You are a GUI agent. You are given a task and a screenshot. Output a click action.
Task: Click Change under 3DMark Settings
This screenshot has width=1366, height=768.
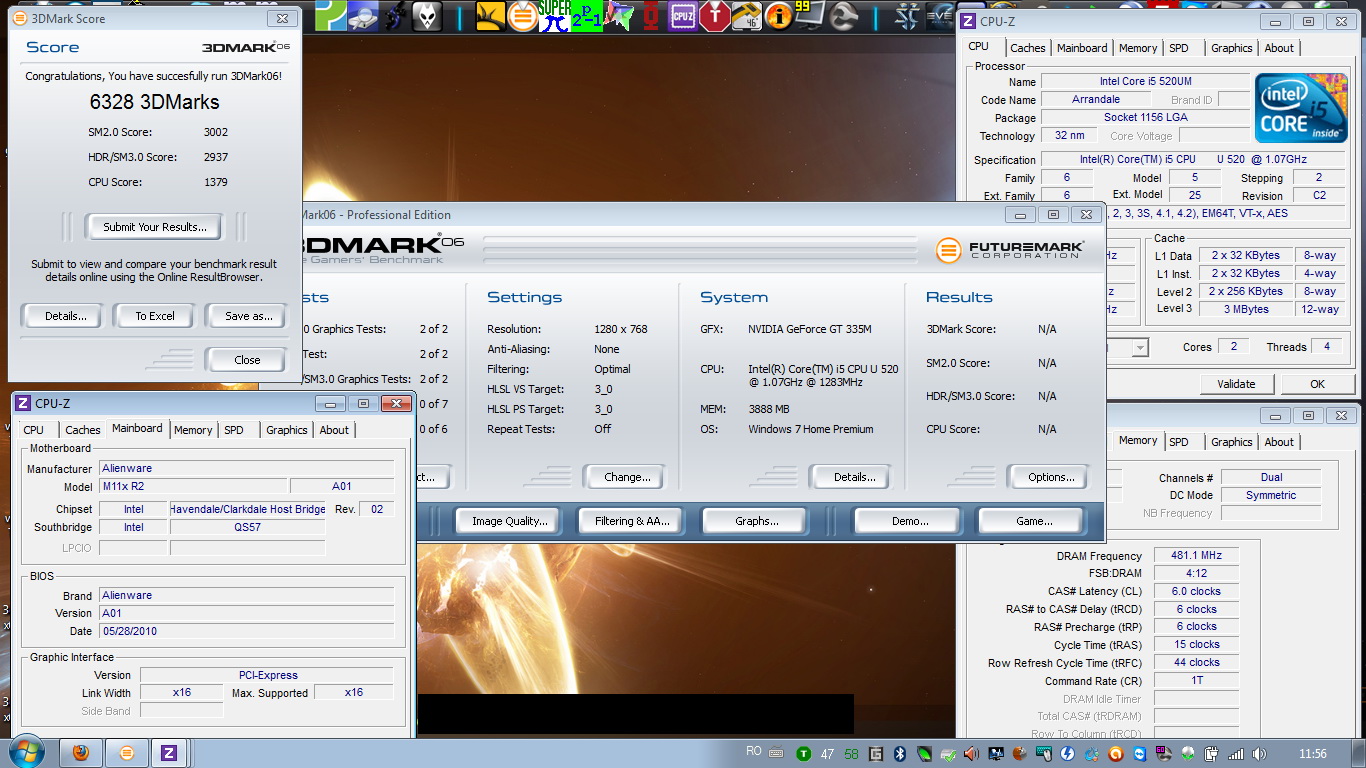627,477
